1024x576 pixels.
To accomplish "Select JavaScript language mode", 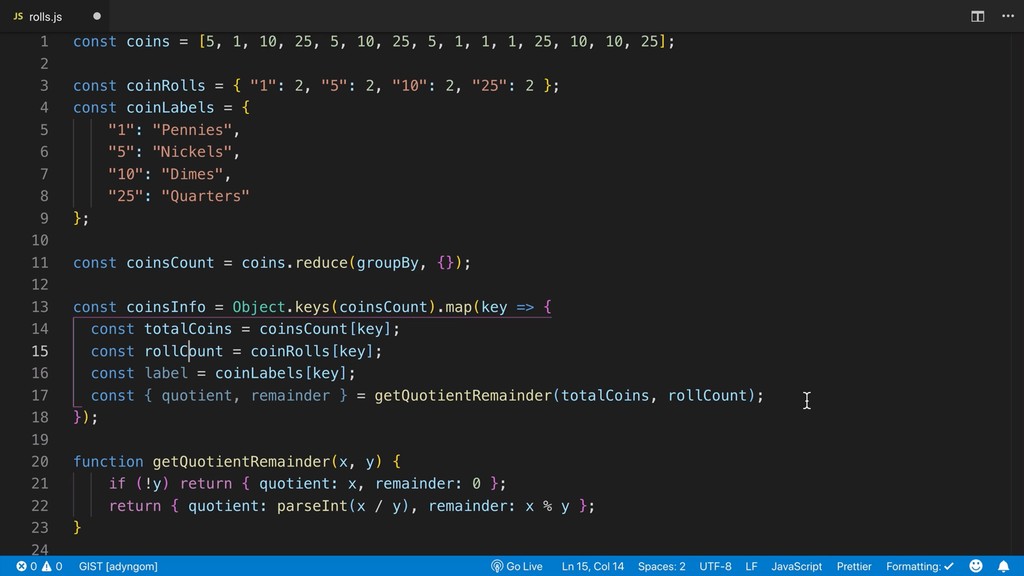I will 797,566.
